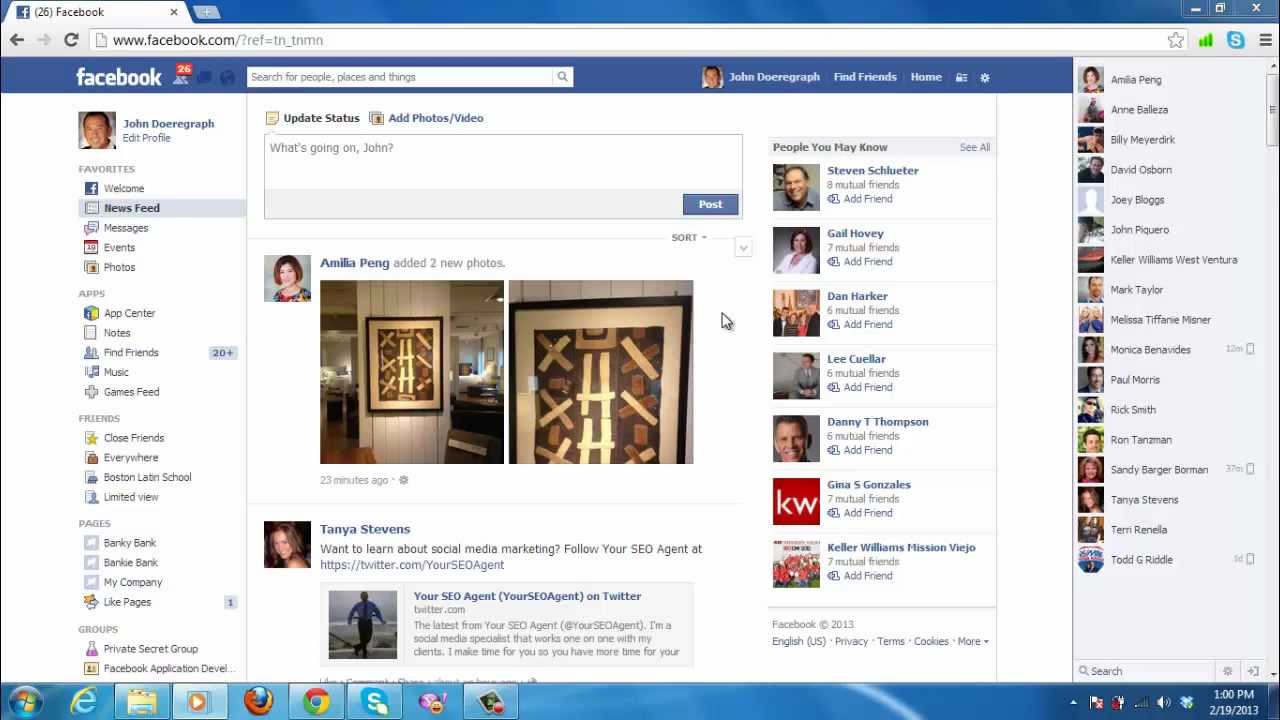Viewport: 1280px width, 720px height.
Task: Open Keller Williams Mission Viejo suggestion
Action: (x=901, y=548)
